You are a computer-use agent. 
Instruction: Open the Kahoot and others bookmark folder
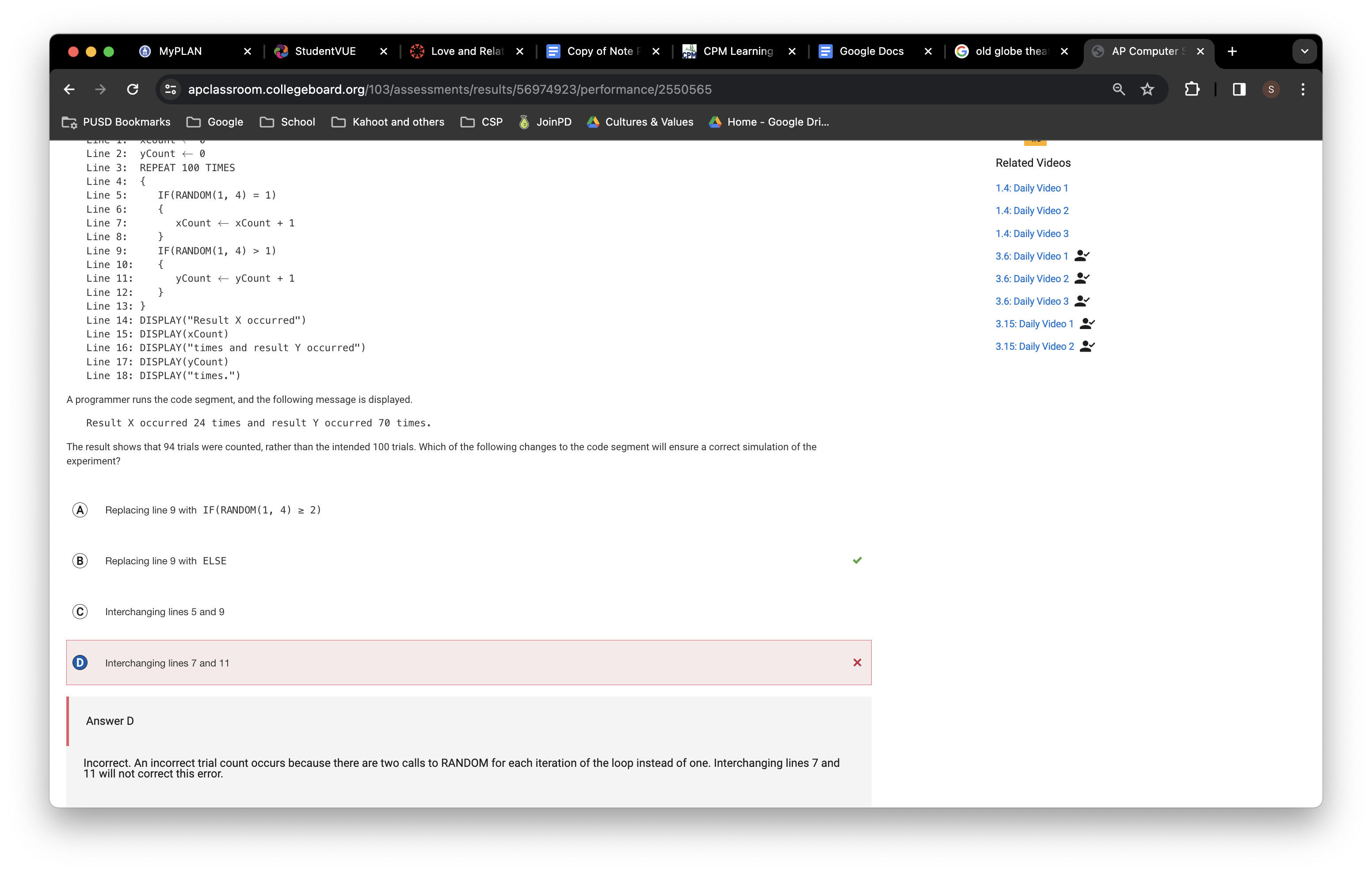[x=388, y=122]
